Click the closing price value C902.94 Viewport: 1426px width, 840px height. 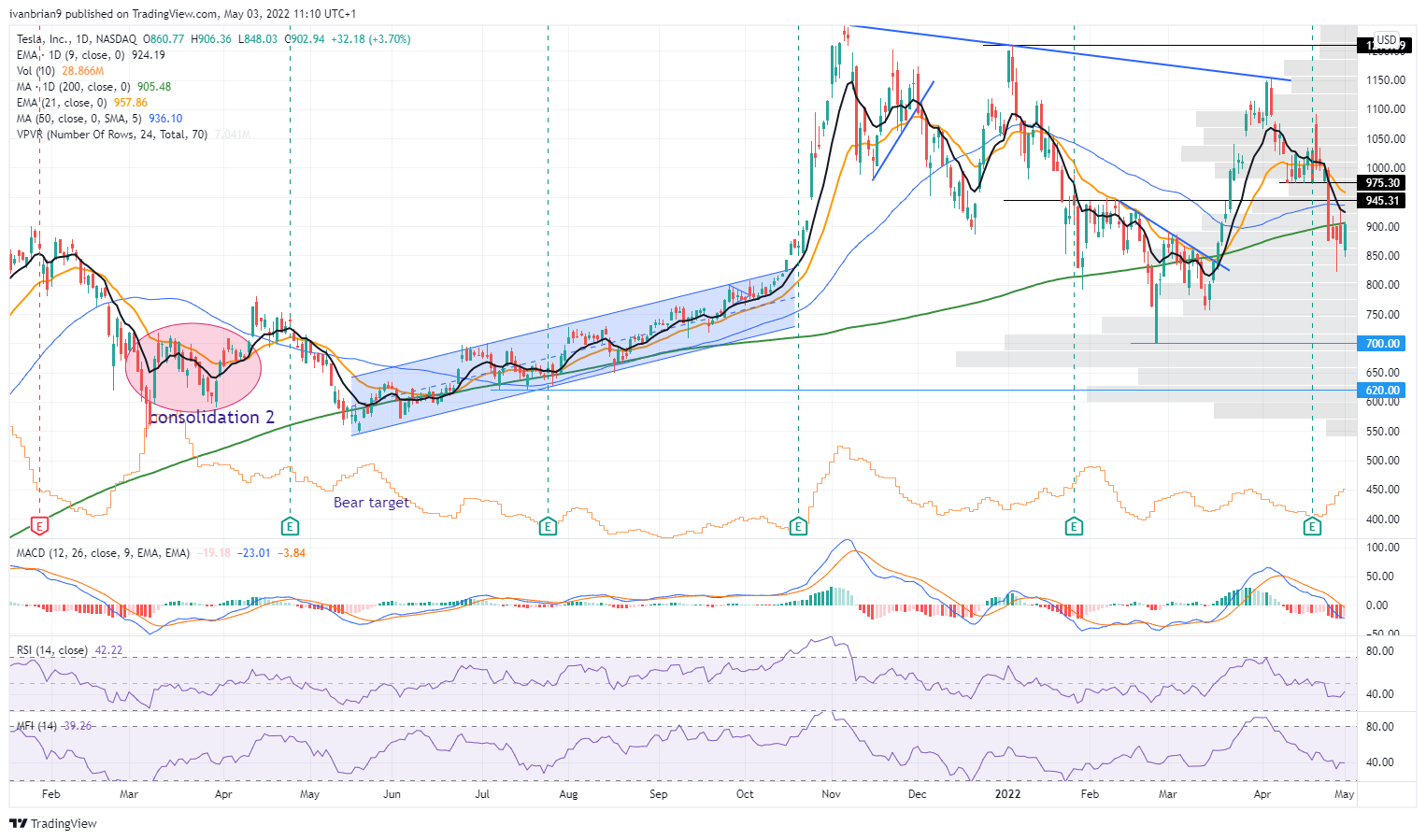[306, 39]
